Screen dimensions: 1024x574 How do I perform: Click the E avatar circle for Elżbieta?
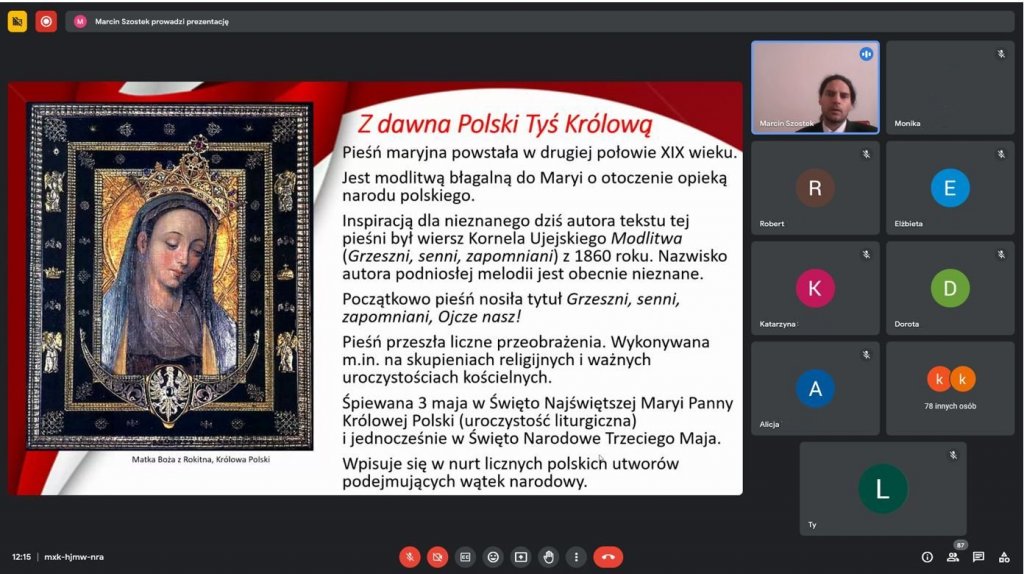click(950, 188)
